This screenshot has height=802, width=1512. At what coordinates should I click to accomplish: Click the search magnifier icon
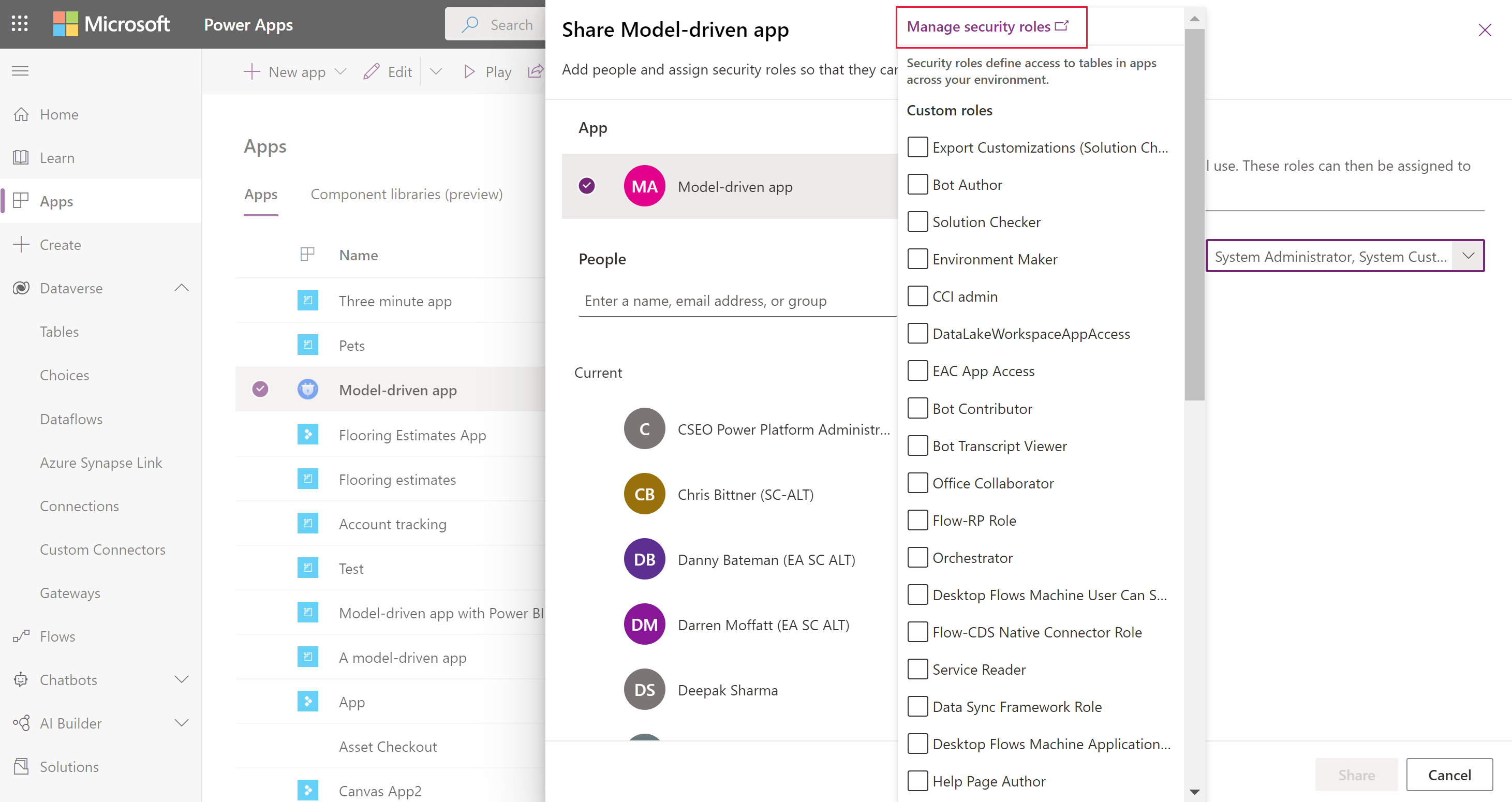[x=470, y=24]
